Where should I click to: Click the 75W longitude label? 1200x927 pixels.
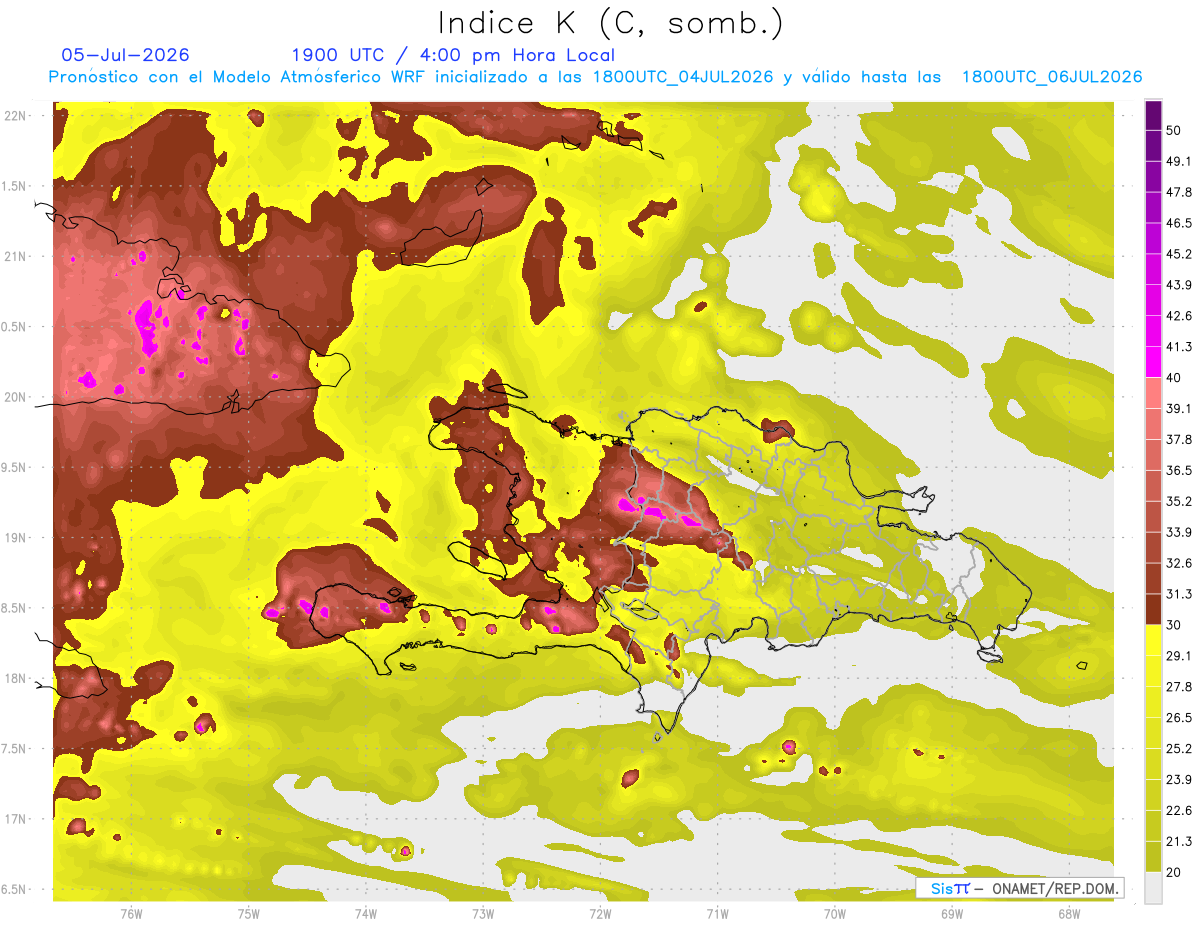point(249,914)
